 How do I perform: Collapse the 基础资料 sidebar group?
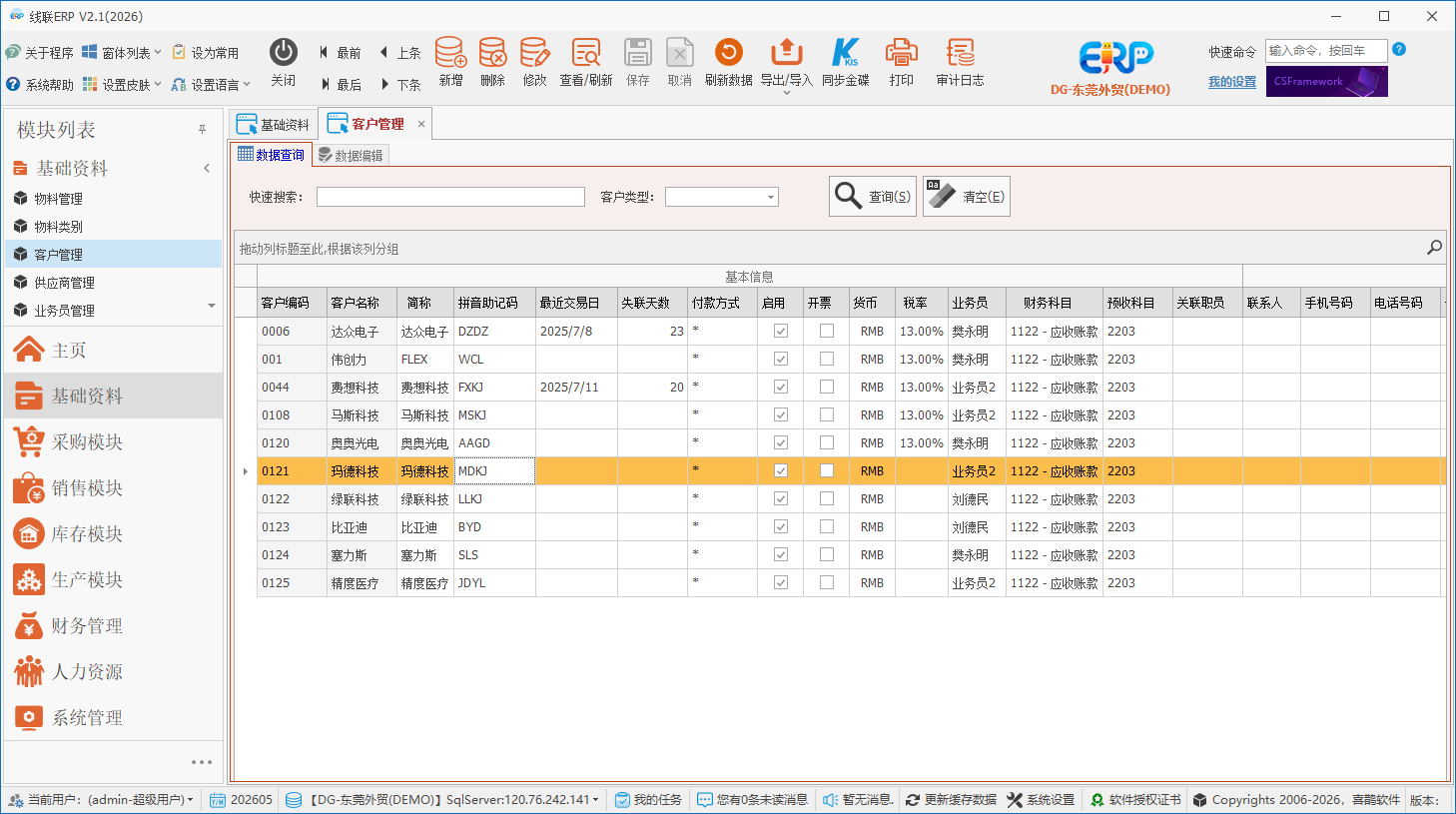click(207, 168)
